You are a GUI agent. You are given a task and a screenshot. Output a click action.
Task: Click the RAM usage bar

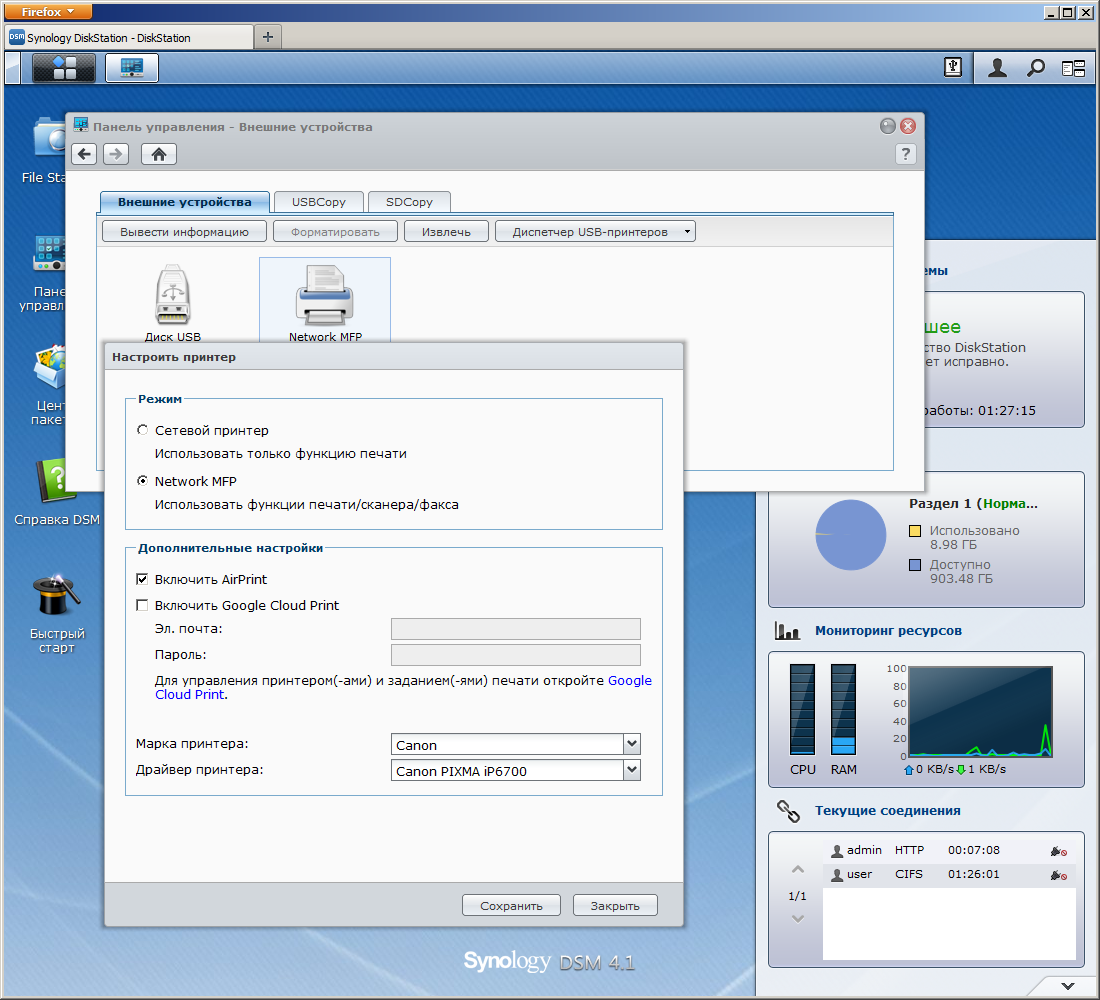coord(843,709)
